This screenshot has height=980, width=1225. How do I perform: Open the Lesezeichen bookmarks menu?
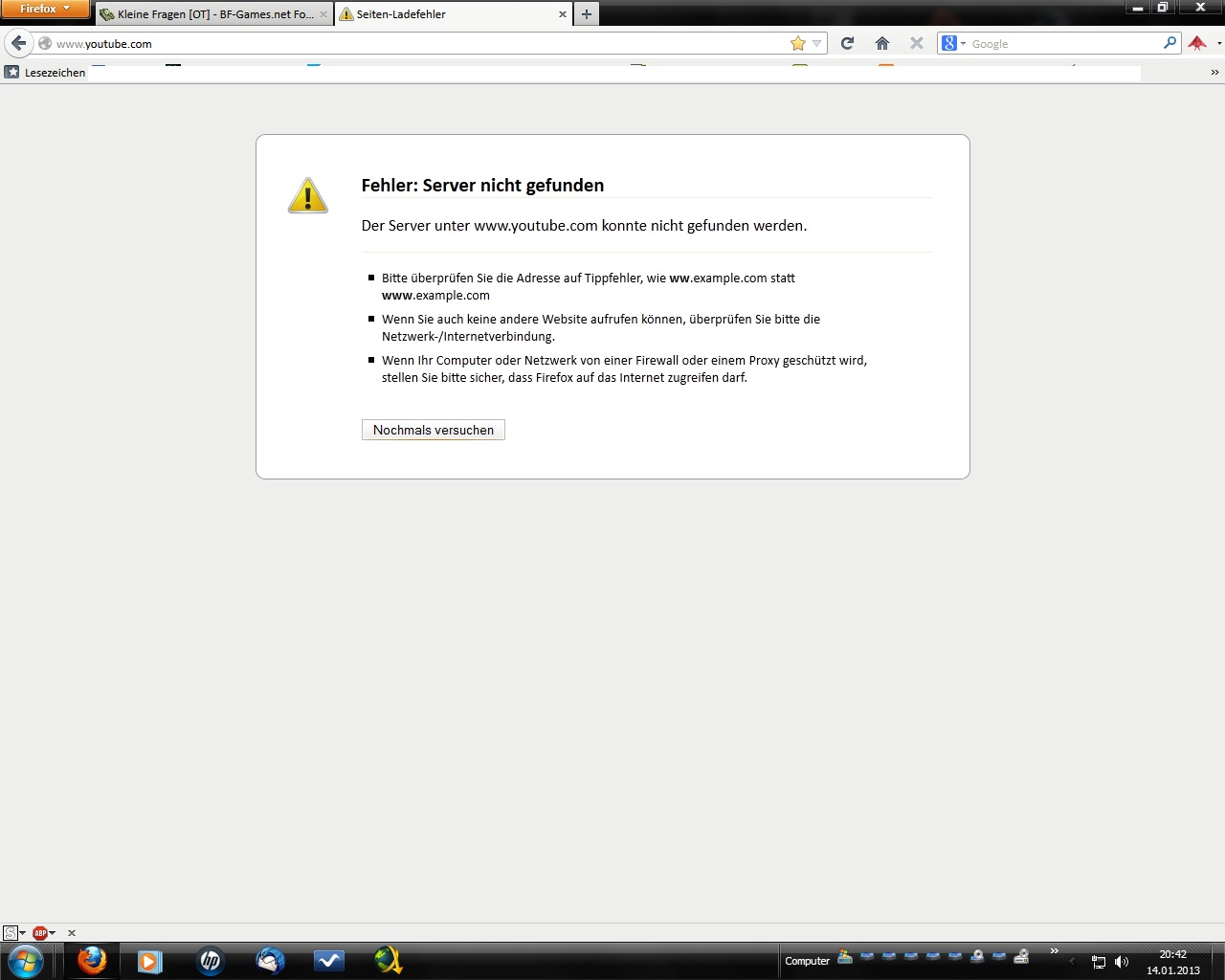(45, 72)
